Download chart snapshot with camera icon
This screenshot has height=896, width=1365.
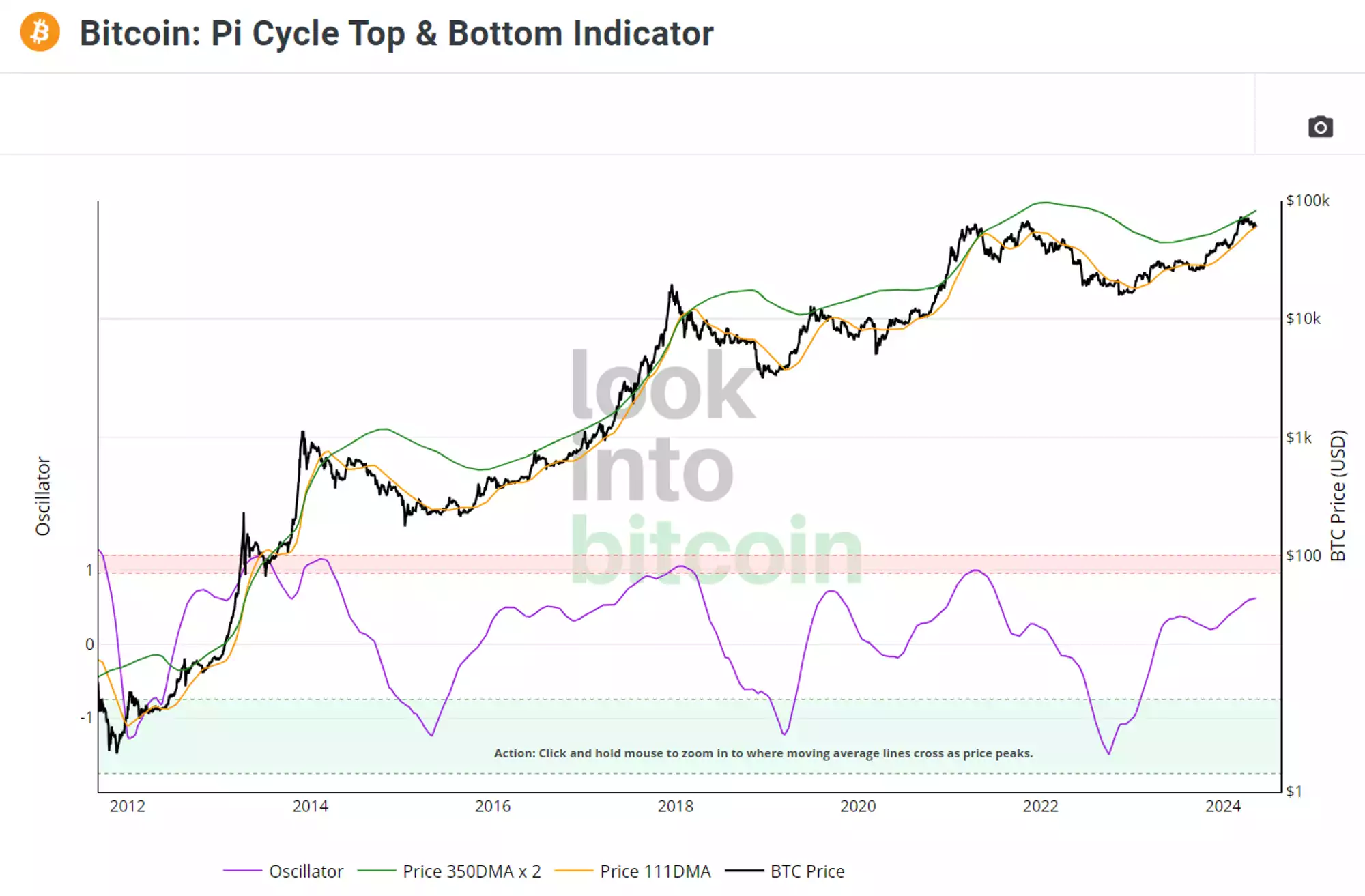(1320, 127)
